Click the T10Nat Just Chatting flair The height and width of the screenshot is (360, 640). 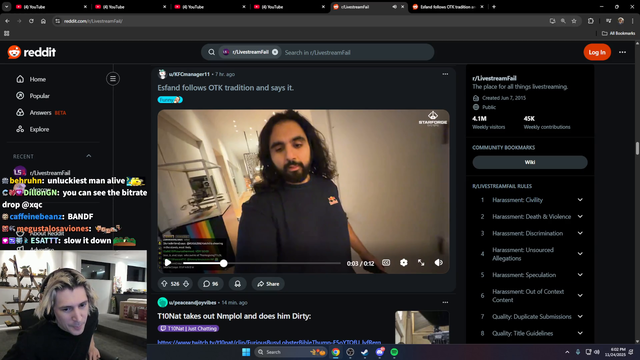(x=188, y=328)
